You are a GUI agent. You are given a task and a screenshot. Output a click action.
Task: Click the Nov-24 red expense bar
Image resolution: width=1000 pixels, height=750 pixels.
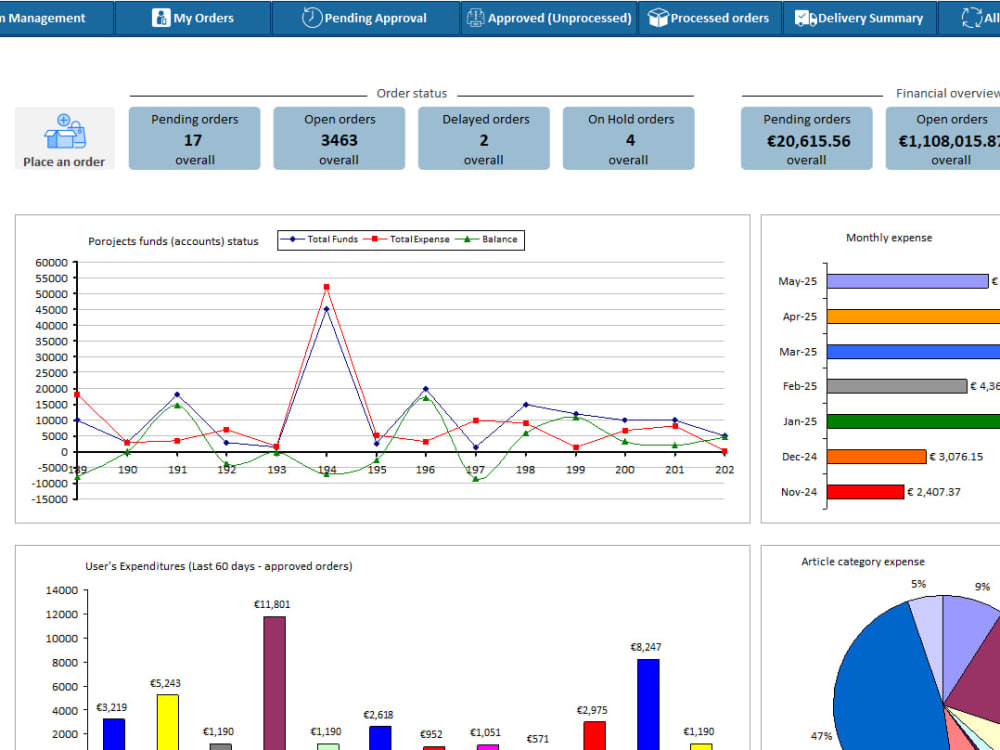pyautogui.click(x=865, y=492)
